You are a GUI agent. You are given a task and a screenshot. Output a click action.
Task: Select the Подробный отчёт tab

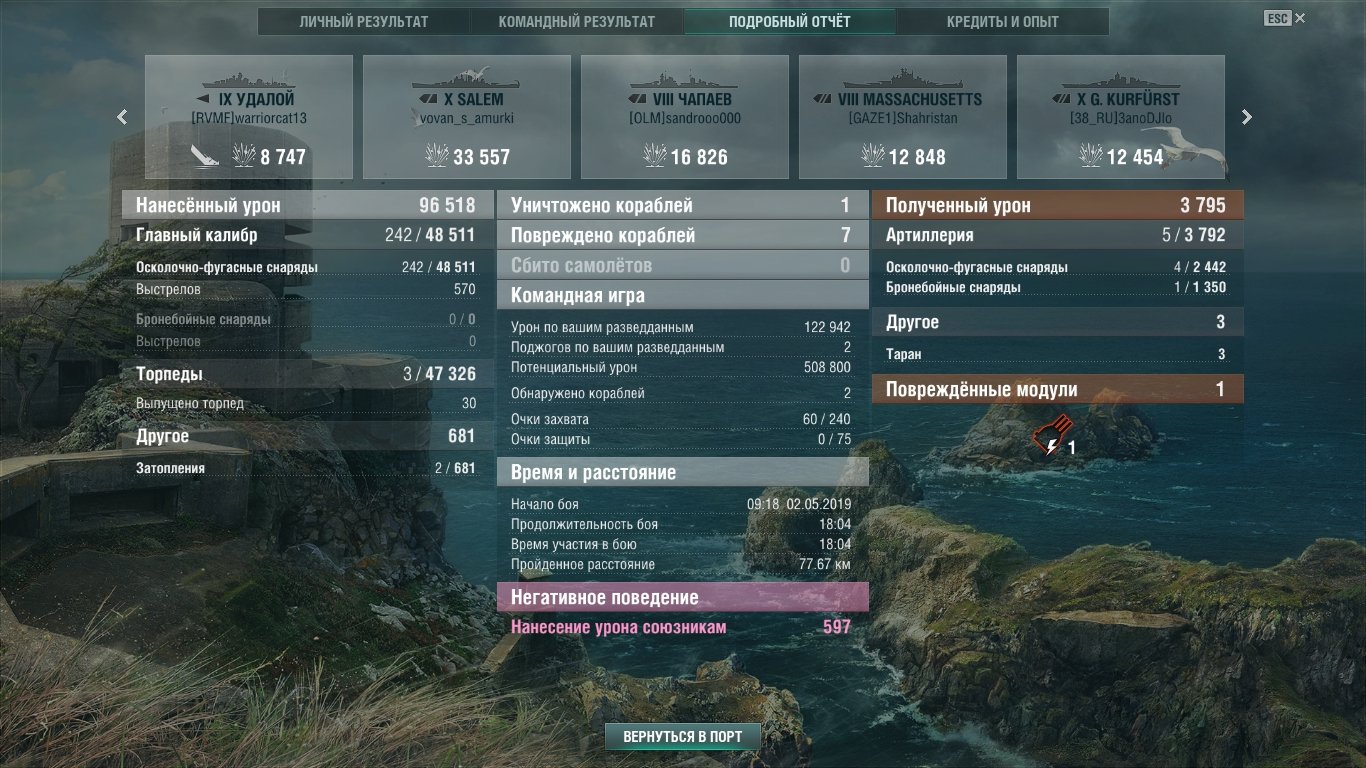click(x=790, y=21)
